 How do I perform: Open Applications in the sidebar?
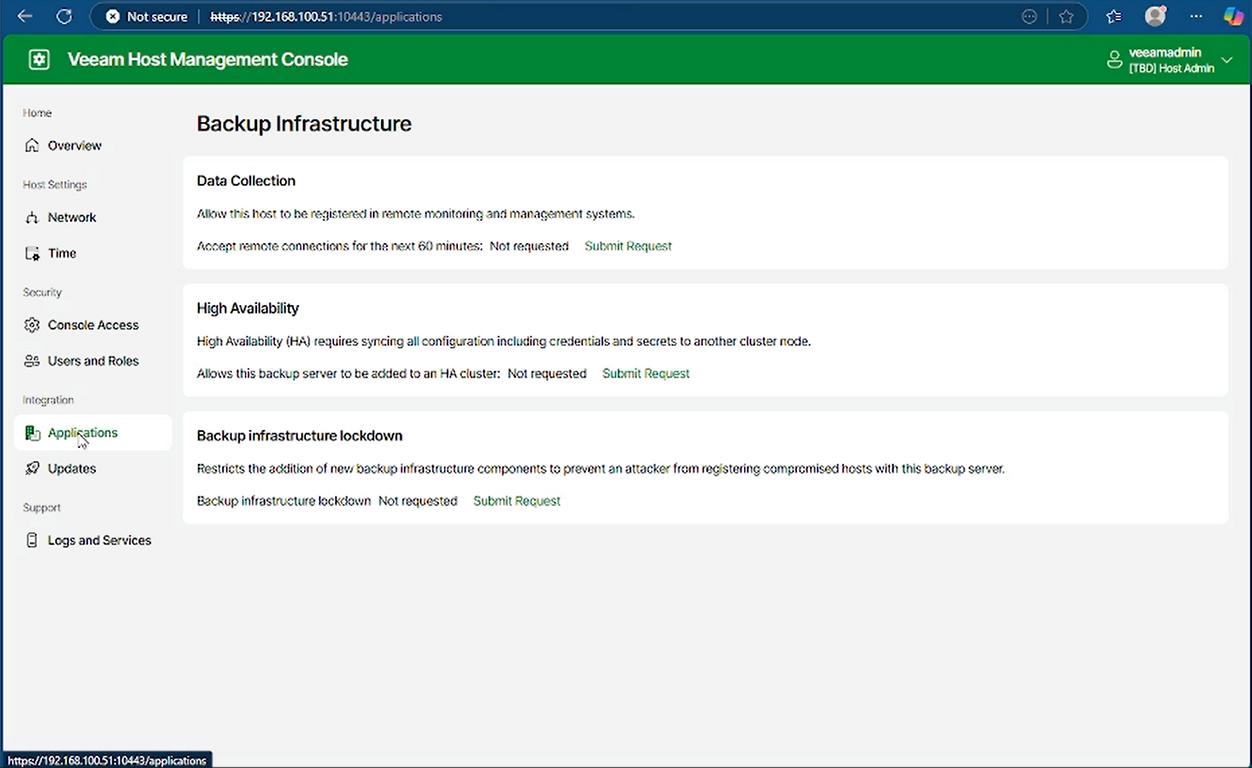coord(82,433)
